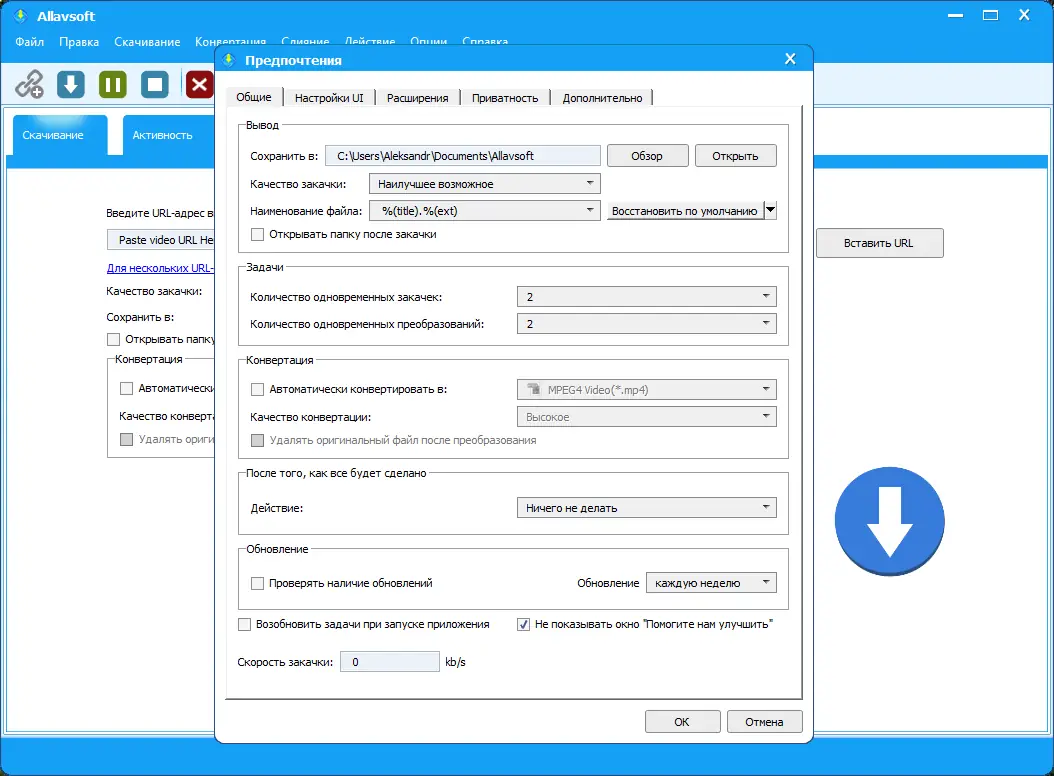Open Действие dropdown Ничего не делать
Screen dimensions: 1054x776
coord(647,508)
